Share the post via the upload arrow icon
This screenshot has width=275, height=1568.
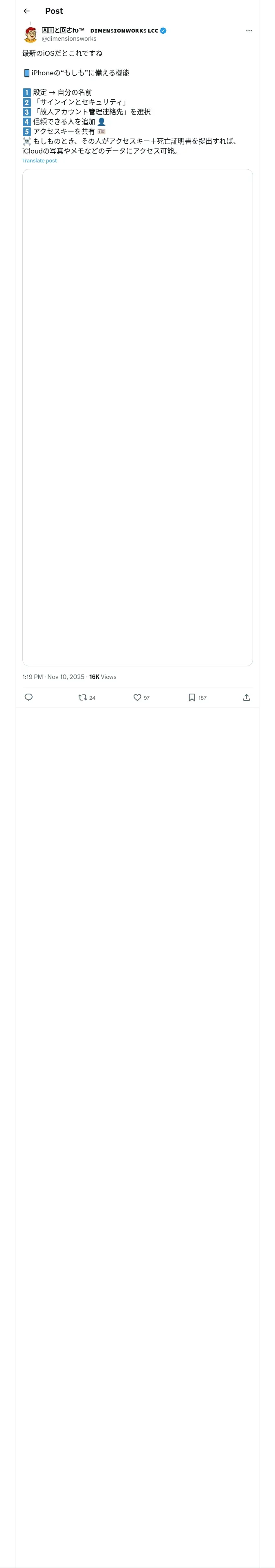246,697
